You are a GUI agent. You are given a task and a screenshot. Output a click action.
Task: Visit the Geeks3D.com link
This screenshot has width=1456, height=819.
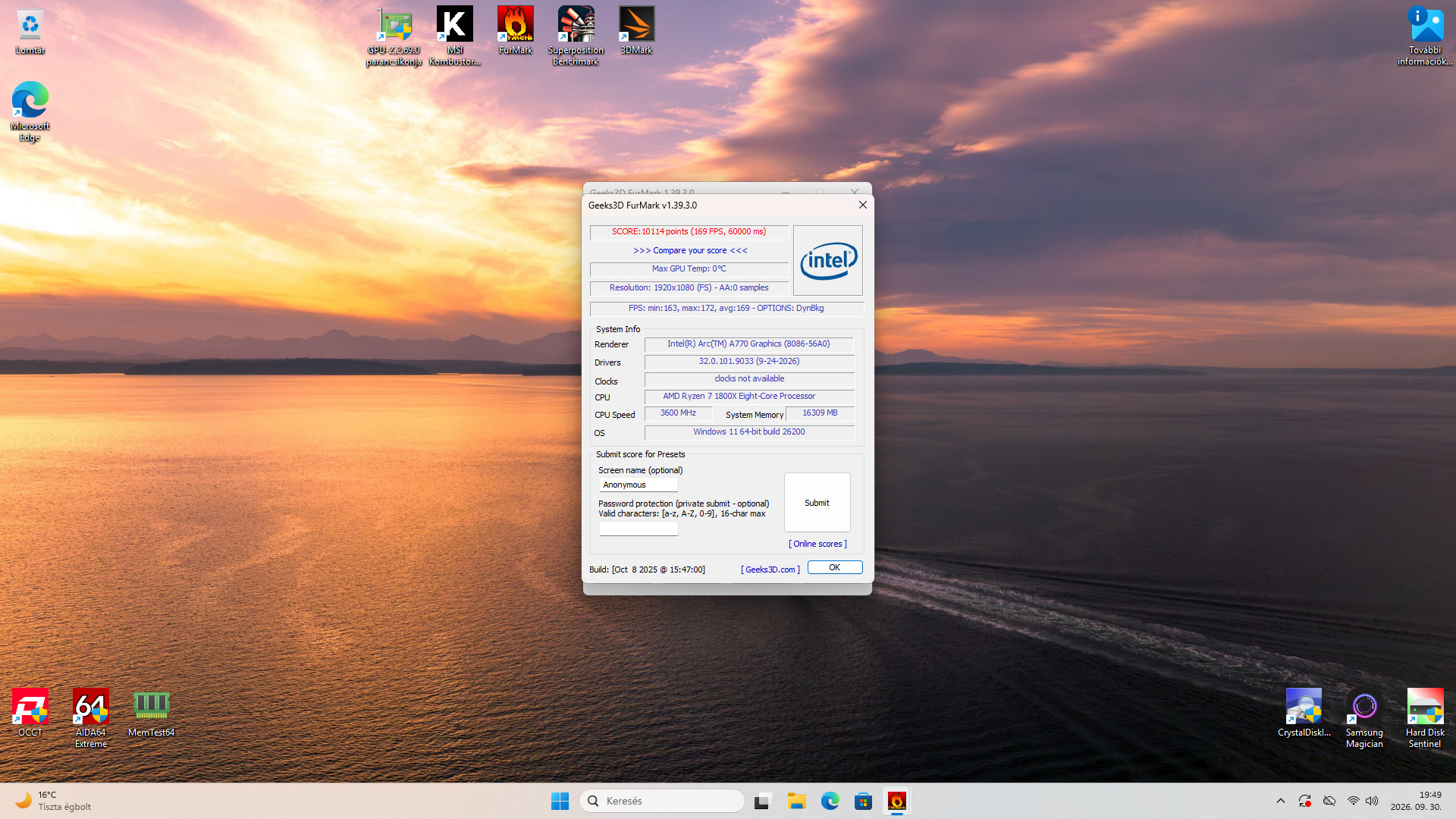coord(770,570)
